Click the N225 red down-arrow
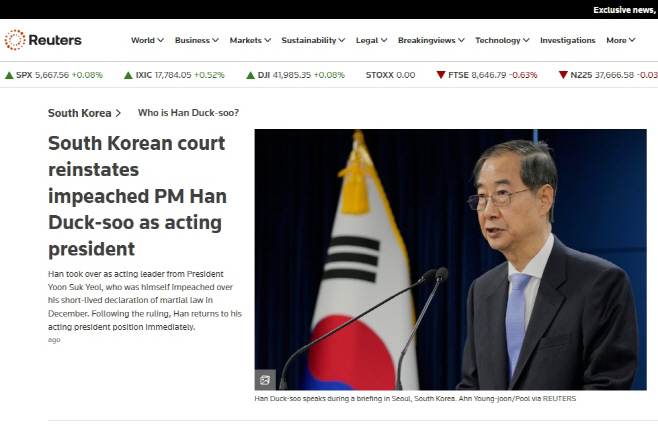 tap(563, 75)
